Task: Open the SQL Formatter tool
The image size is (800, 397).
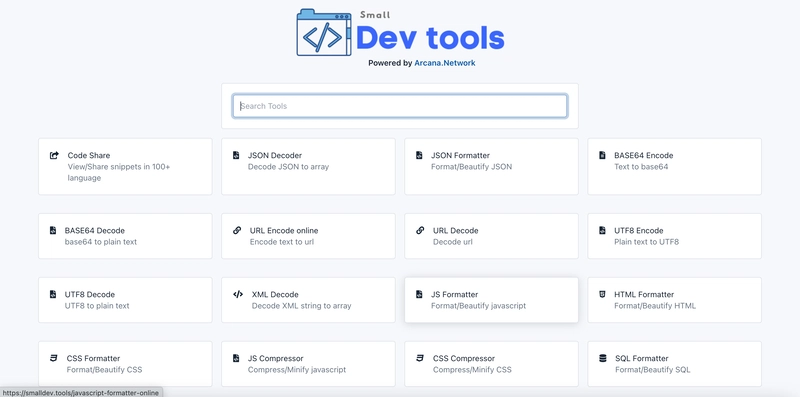Action: (674, 364)
